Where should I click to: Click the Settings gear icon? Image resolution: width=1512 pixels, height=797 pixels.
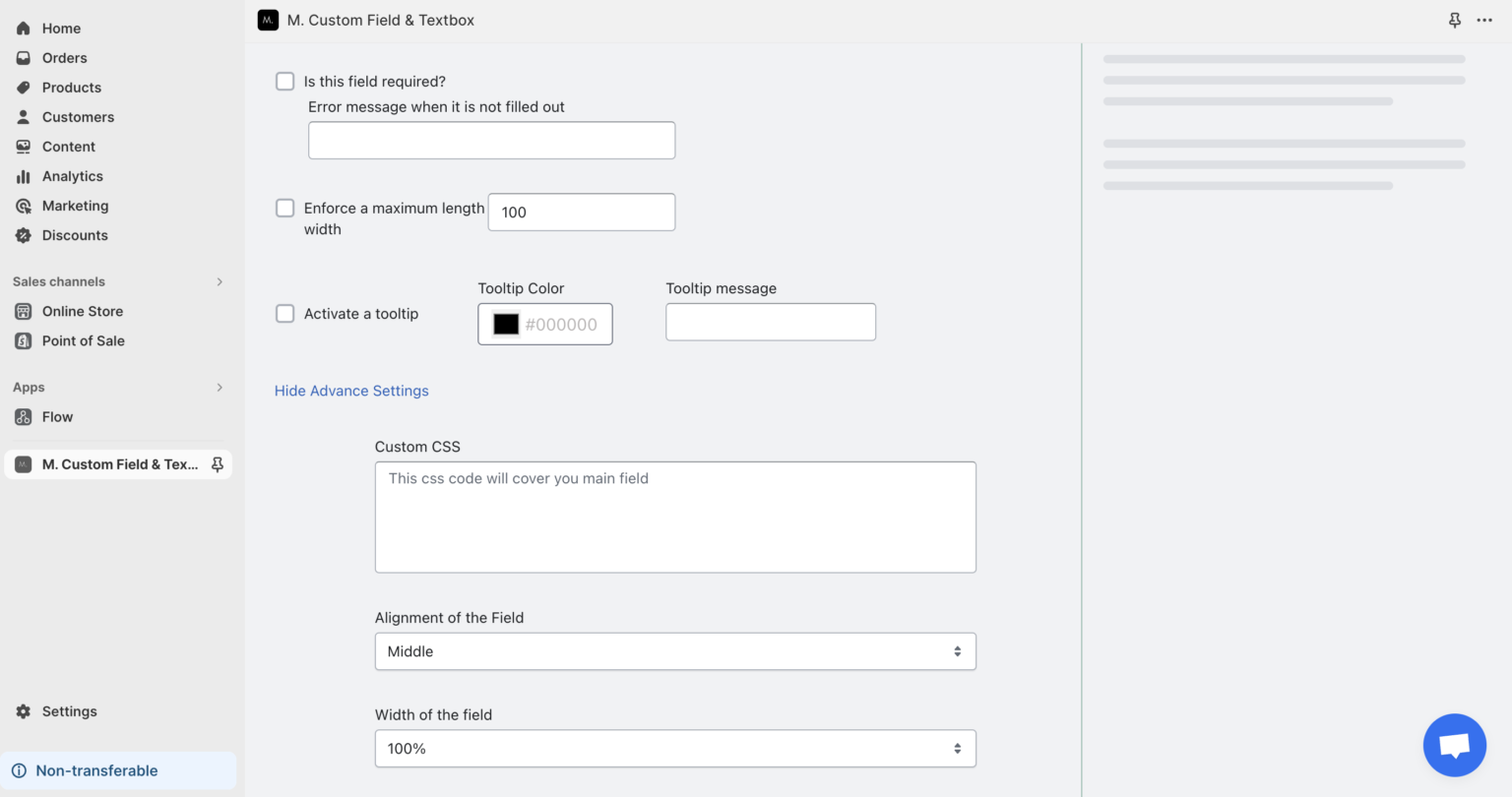(24, 711)
